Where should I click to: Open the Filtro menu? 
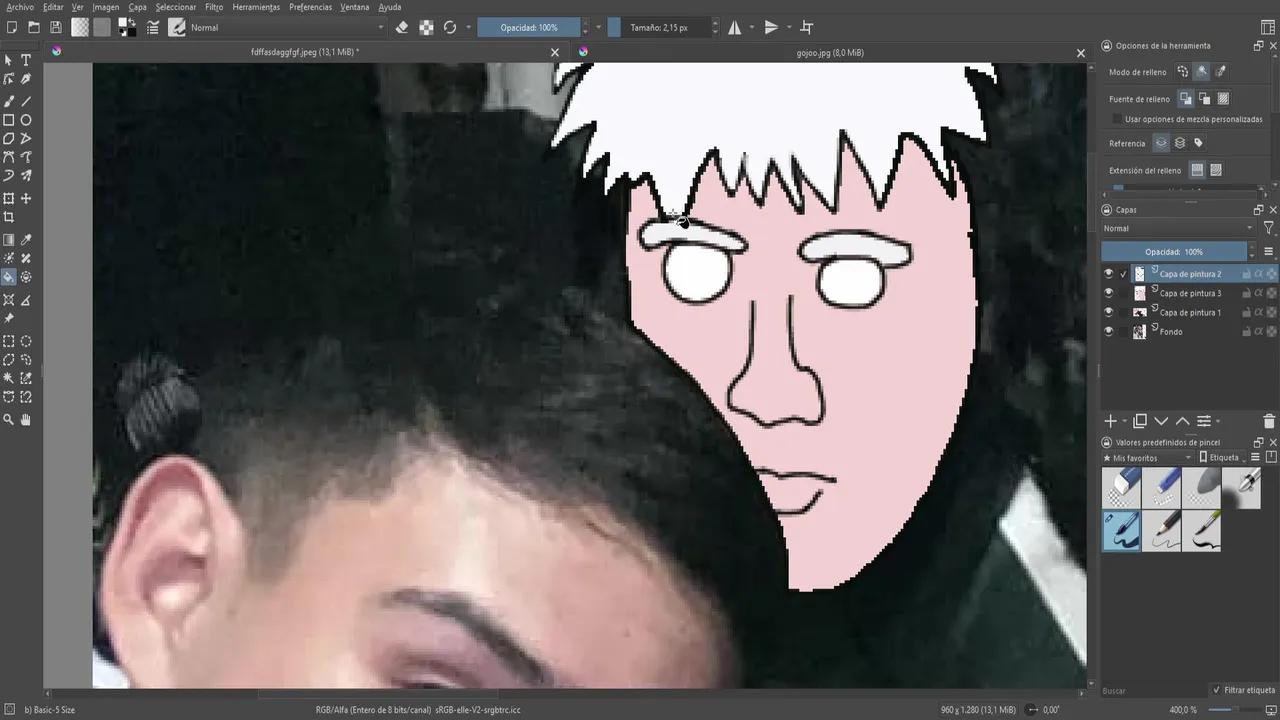(214, 7)
